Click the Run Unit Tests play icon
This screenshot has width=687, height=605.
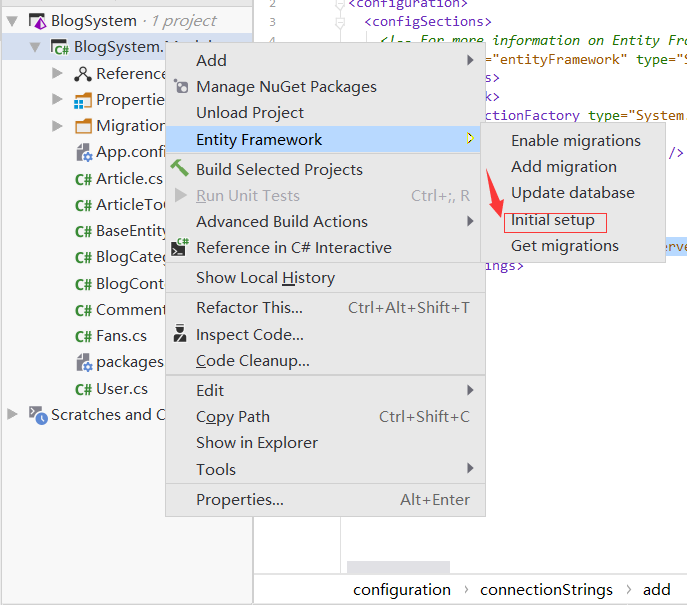[x=180, y=195]
